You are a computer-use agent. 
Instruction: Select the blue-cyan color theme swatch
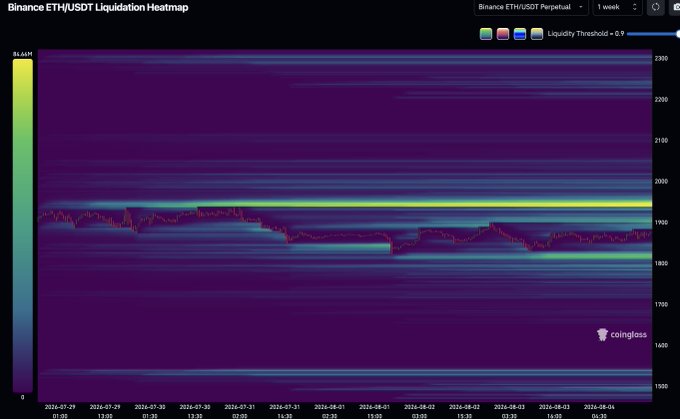520,34
